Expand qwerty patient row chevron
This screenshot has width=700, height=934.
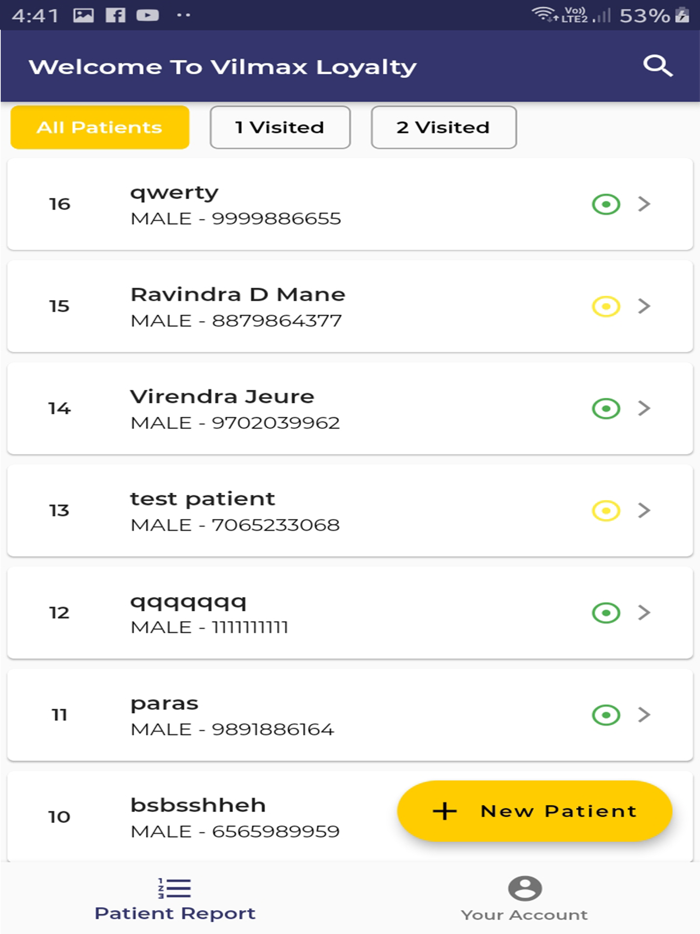point(645,204)
